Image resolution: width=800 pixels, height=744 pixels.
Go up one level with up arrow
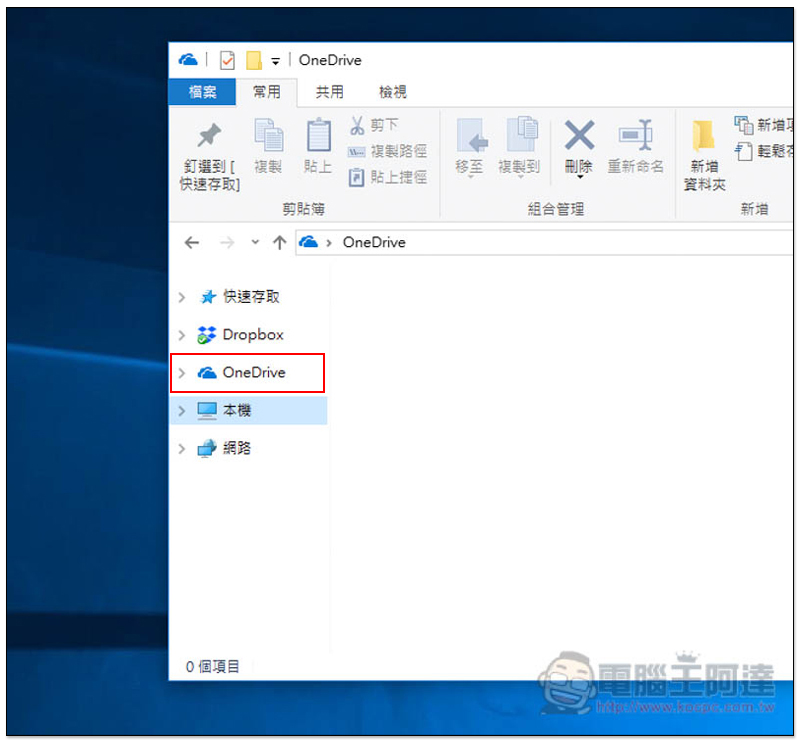click(279, 242)
